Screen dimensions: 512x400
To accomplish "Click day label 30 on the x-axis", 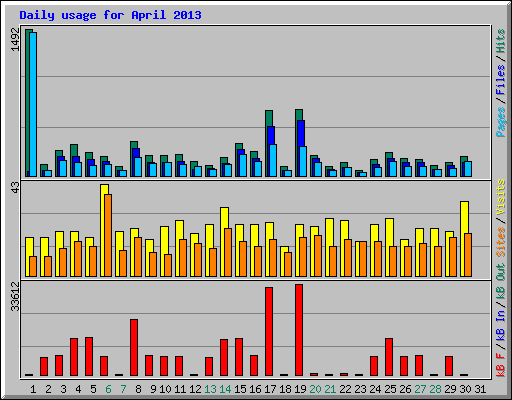I will (x=465, y=389).
